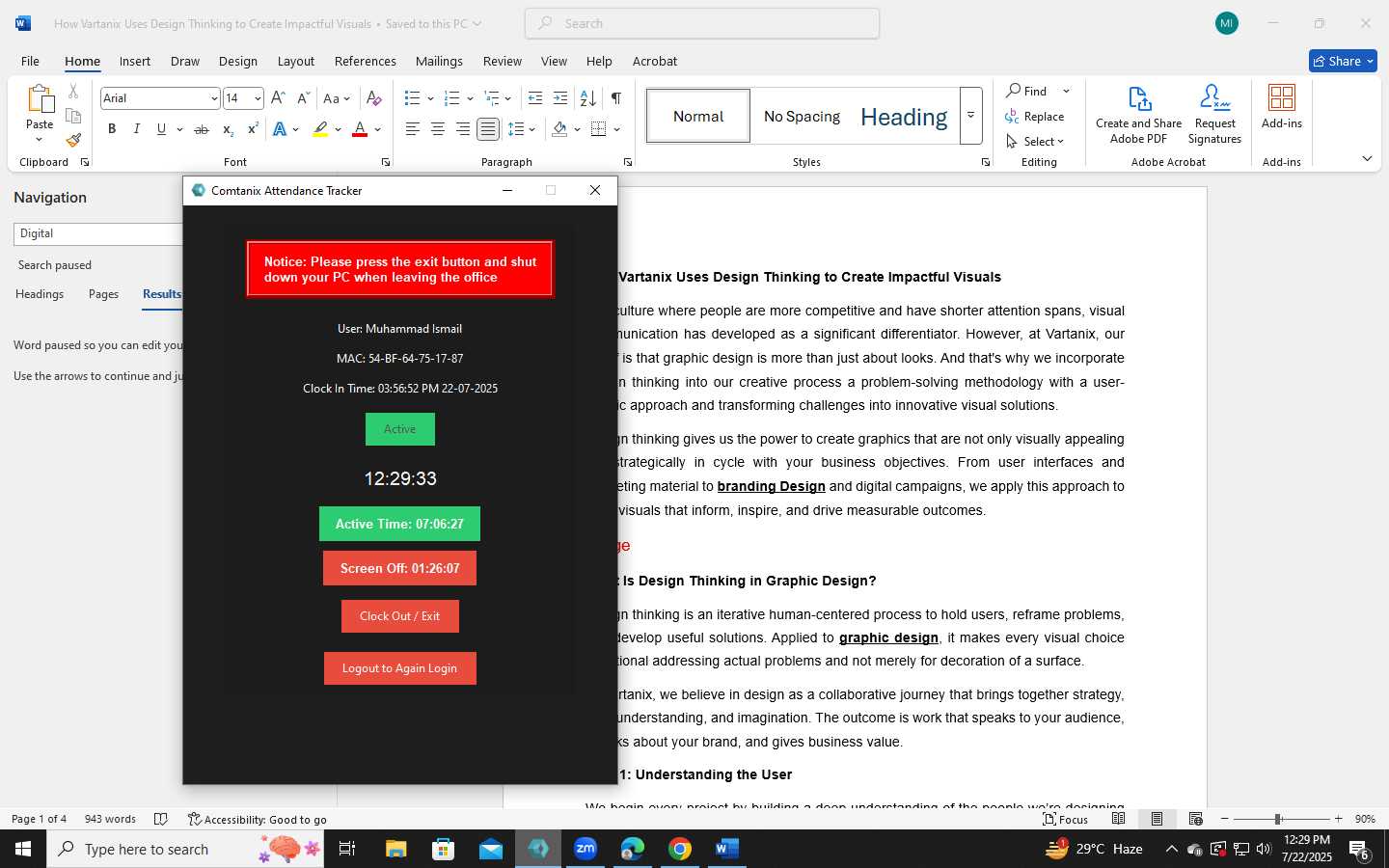Click Replace in the Editing group
The height and width of the screenshot is (868, 1389).
coord(1034,117)
